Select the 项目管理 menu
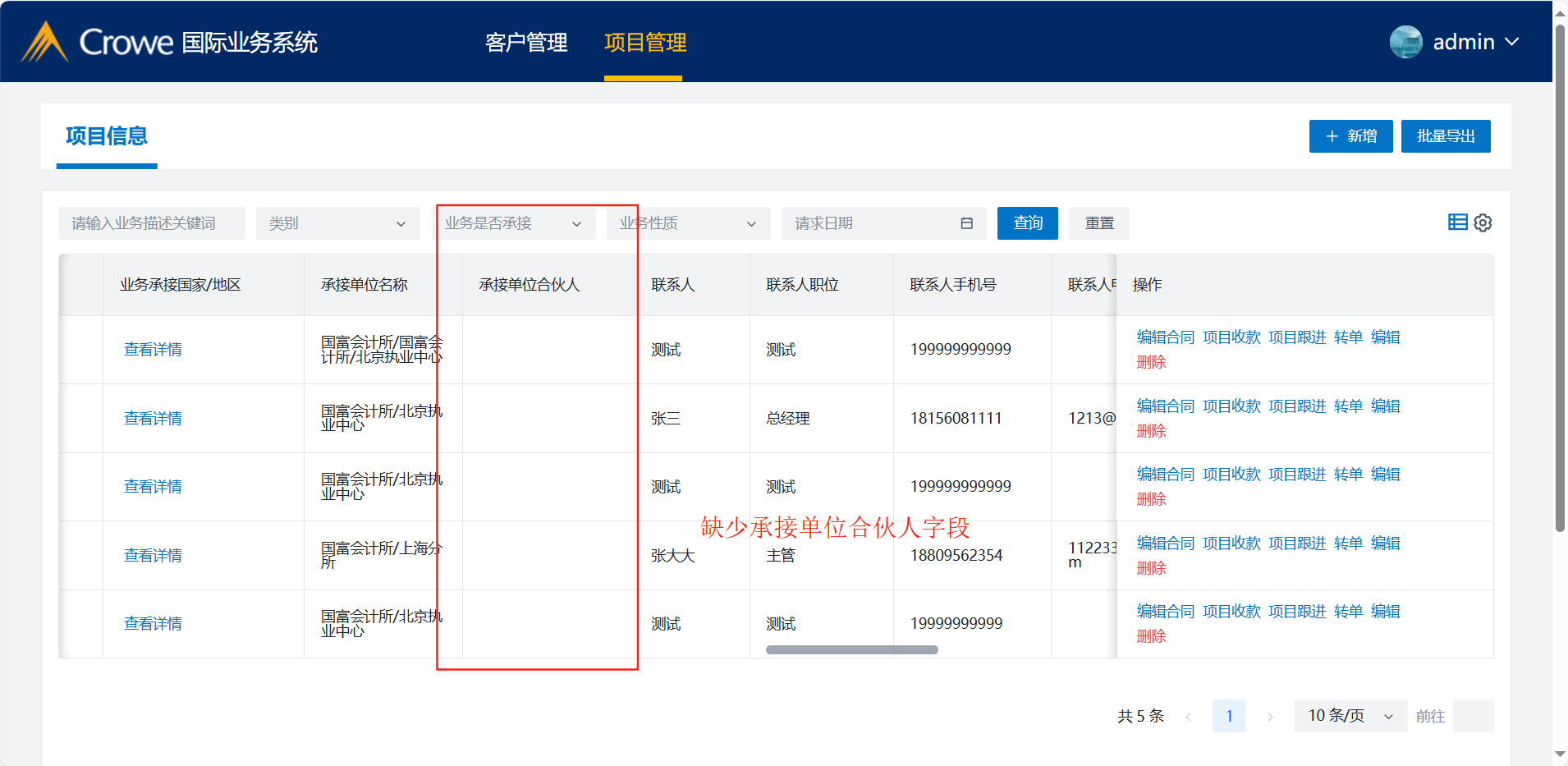Screen dimensions: 1568x766 pyautogui.click(x=644, y=42)
